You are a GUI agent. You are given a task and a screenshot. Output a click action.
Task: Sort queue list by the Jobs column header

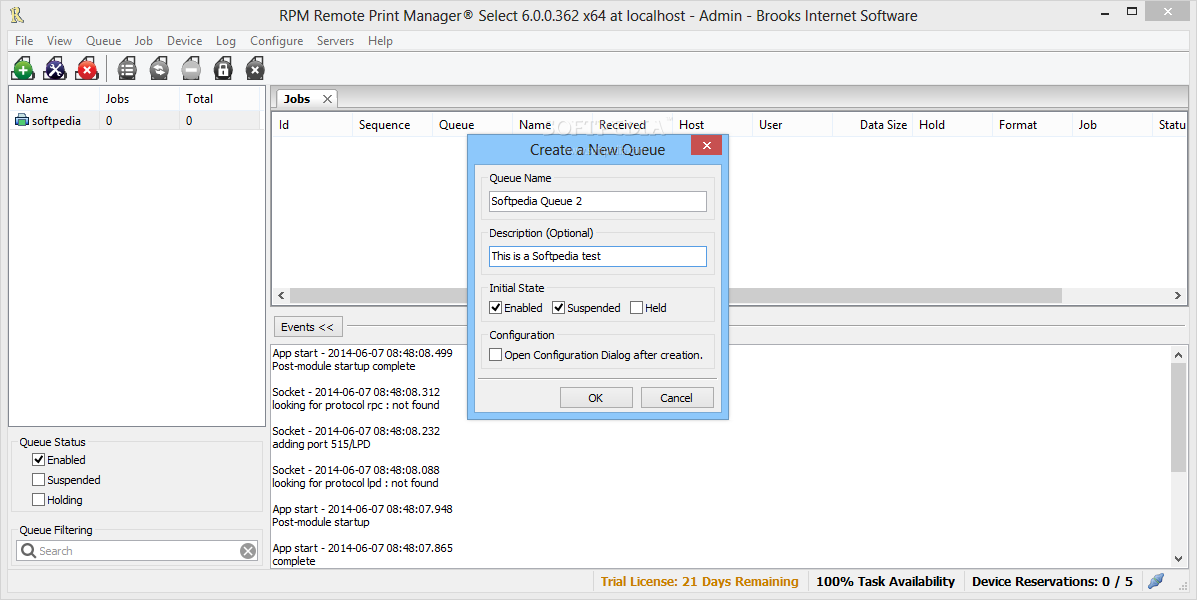[x=140, y=98]
